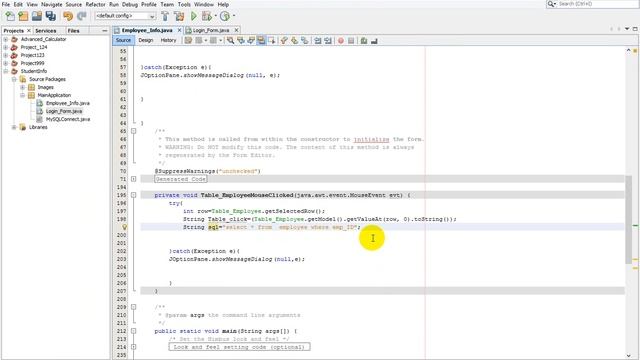Expand the Images package node
The image size is (640, 360).
tap(23, 87)
